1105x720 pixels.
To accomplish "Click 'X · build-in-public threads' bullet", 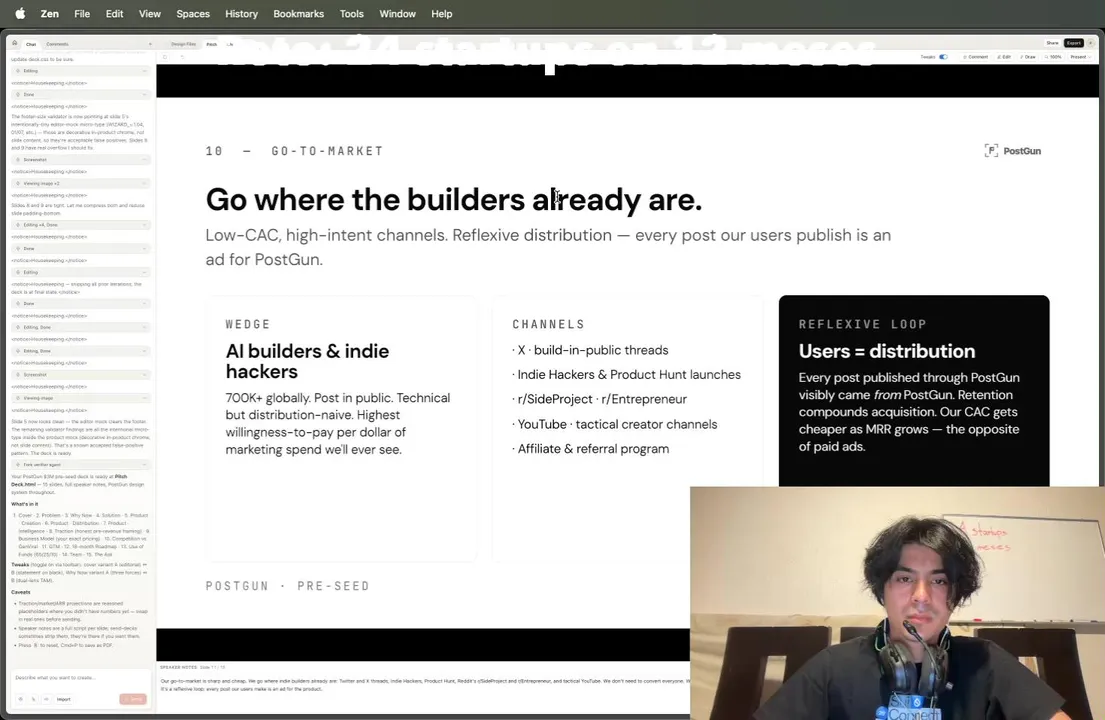I will click(591, 350).
